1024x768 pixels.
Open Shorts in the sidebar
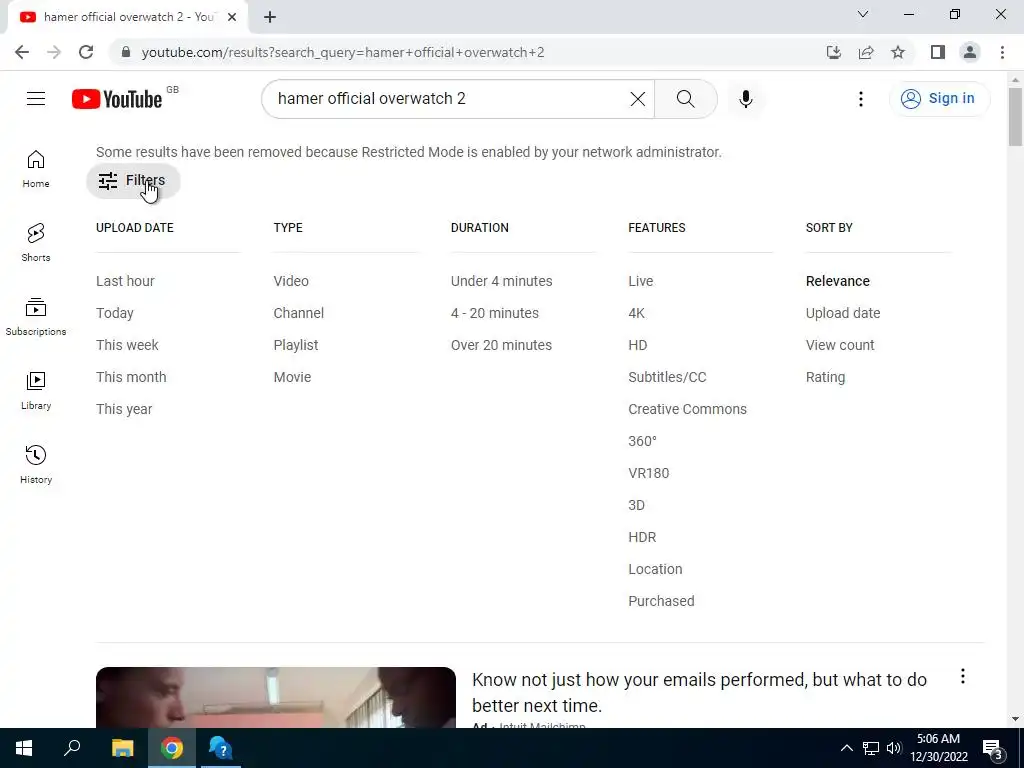(36, 243)
